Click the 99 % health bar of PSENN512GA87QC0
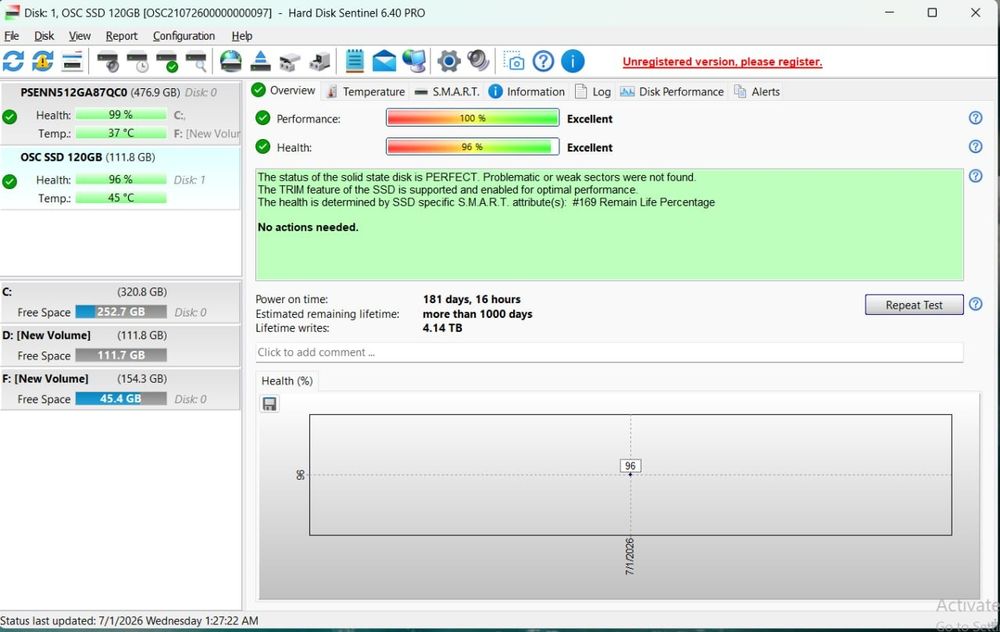 point(121,115)
